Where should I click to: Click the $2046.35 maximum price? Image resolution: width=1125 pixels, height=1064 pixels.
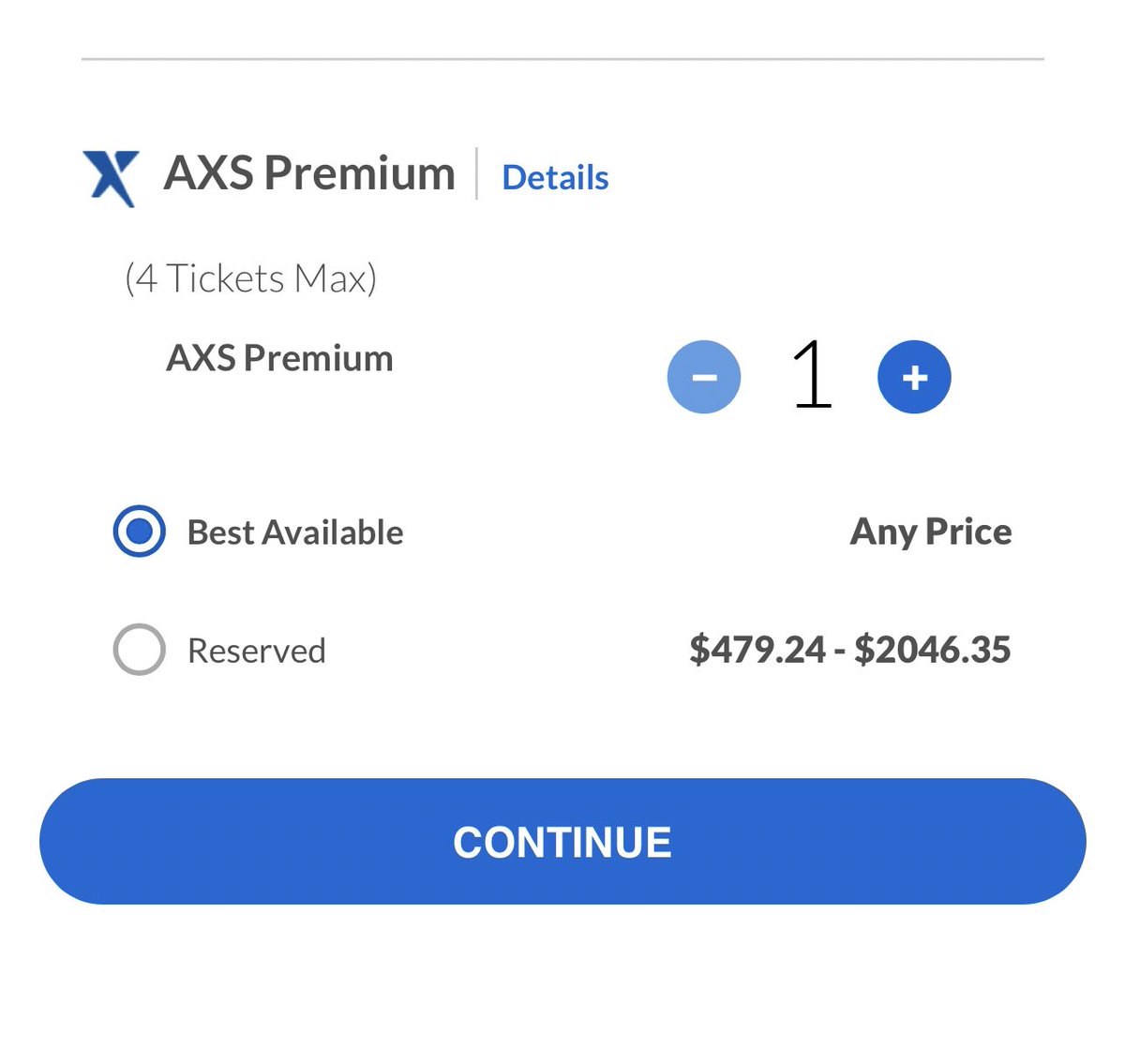[x=933, y=650]
